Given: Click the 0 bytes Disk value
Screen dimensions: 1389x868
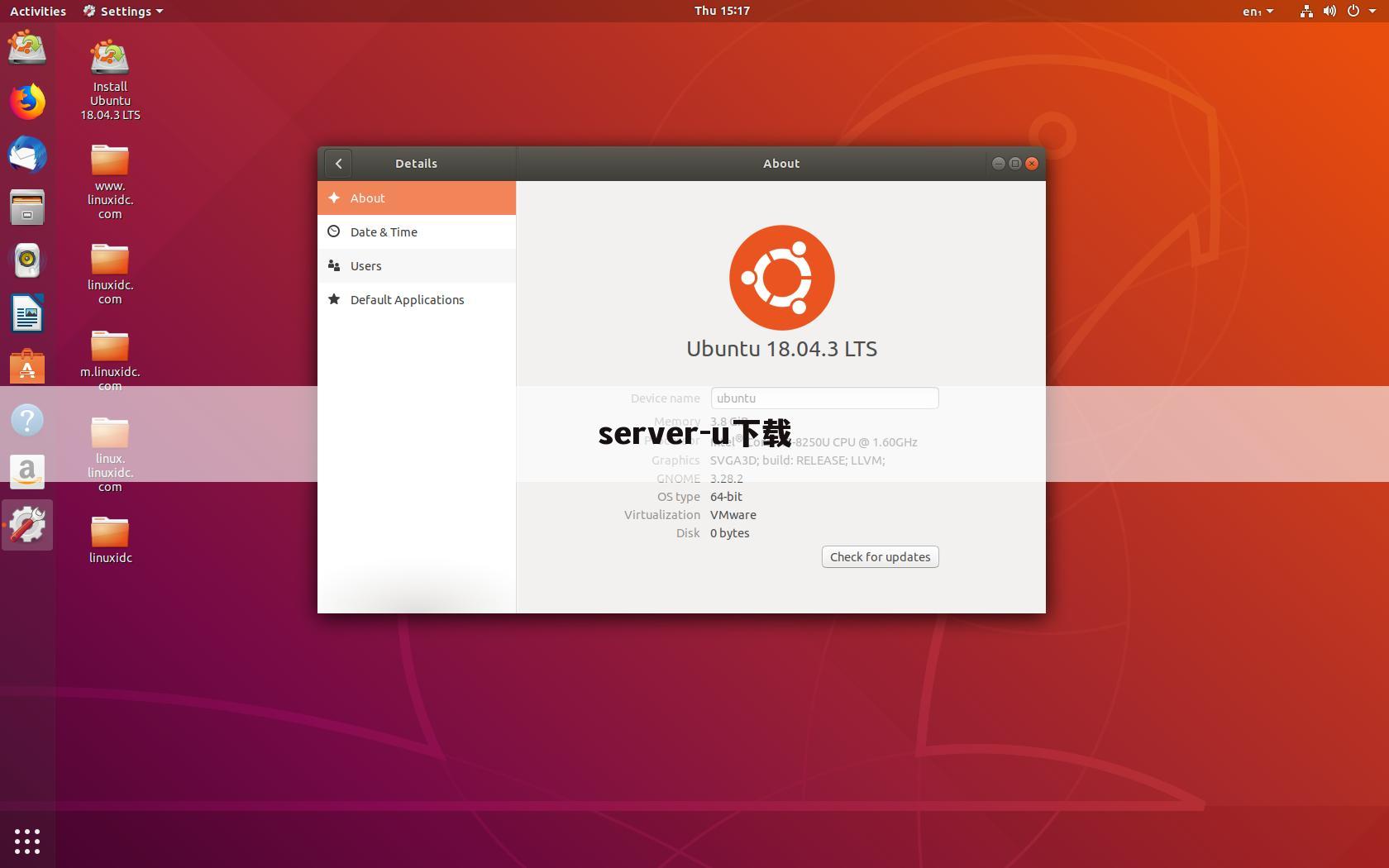Looking at the screenshot, I should (x=730, y=533).
